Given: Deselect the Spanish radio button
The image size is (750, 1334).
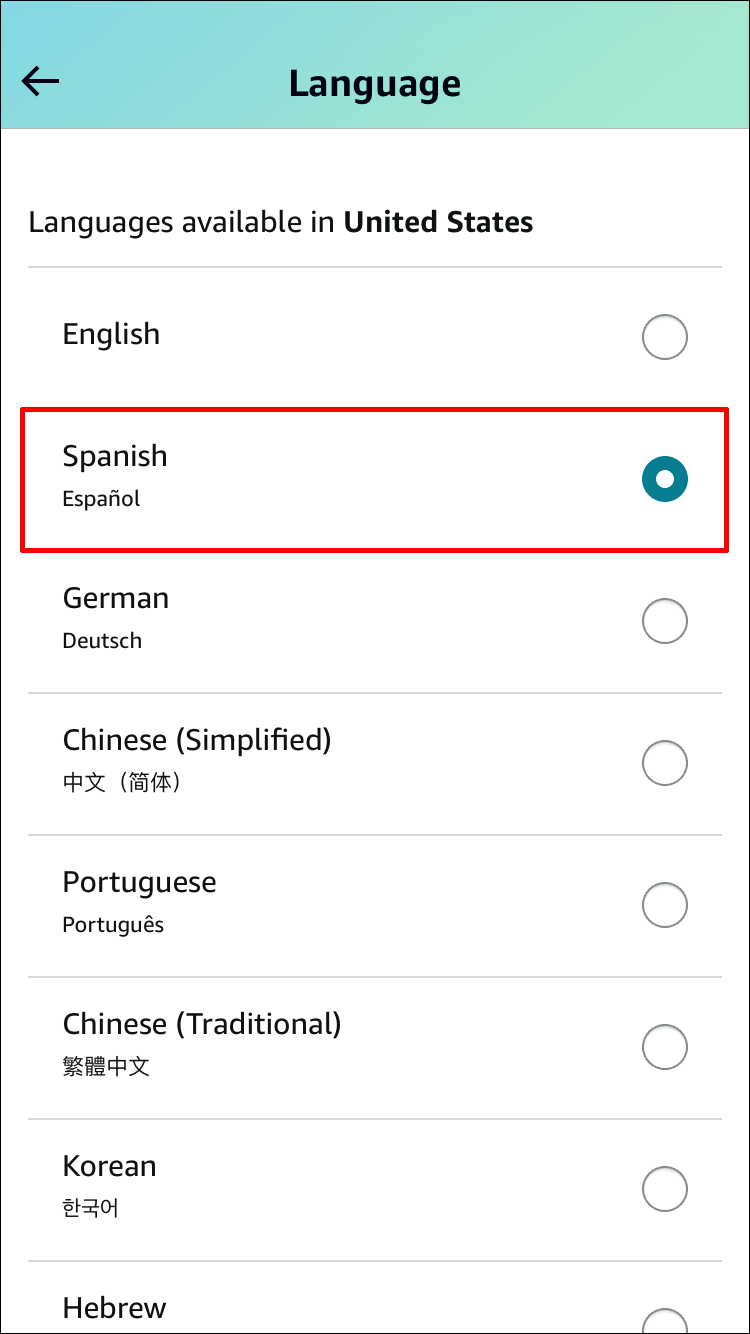Looking at the screenshot, I should tap(664, 479).
